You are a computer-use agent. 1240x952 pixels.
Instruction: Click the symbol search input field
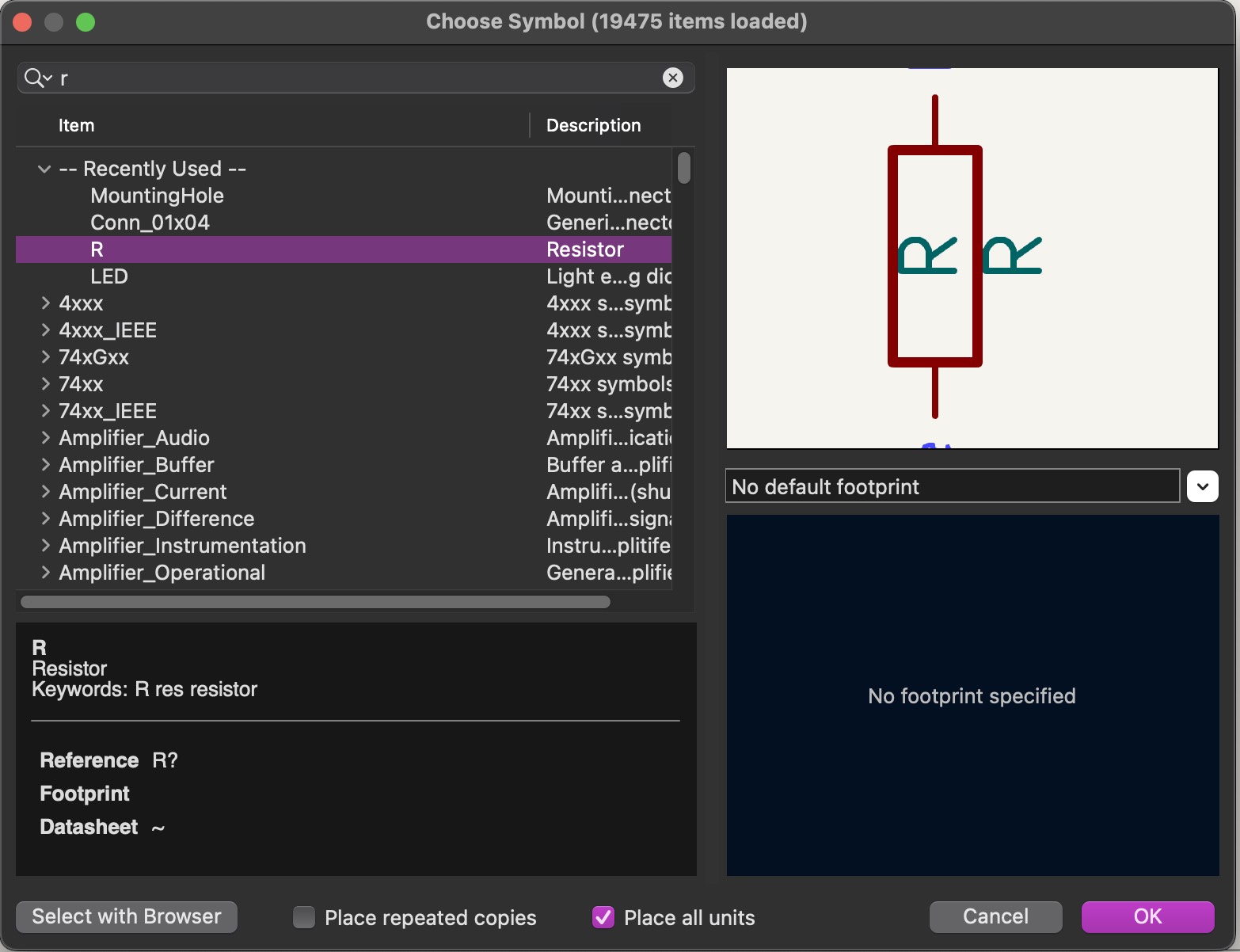click(356, 78)
